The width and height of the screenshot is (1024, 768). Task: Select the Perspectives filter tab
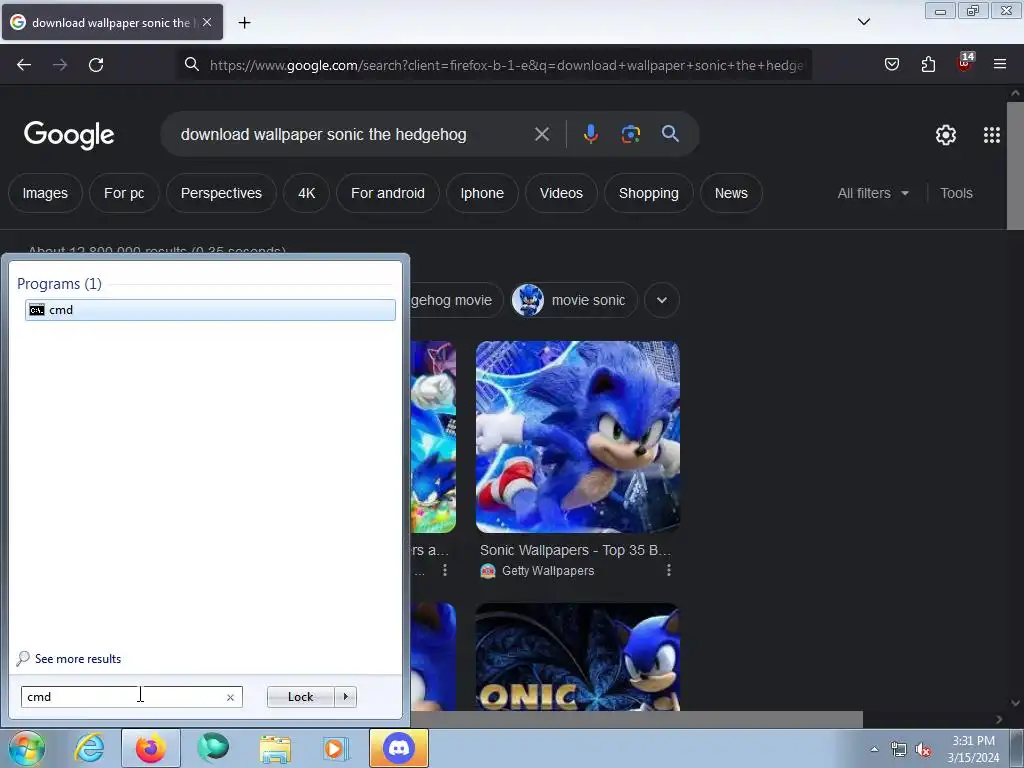coord(221,193)
